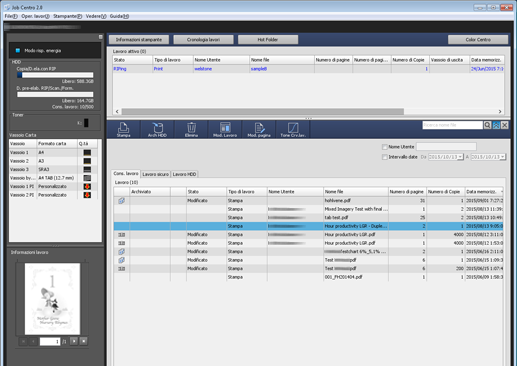
Task: Click the Vassoio by... quantity icon
Action: click(x=87, y=178)
